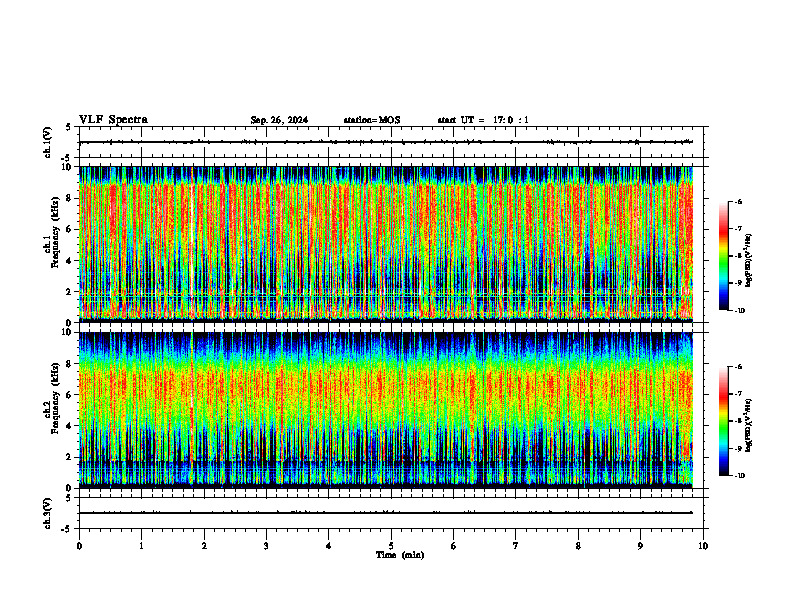This screenshot has height=612, width=792.
Task: Click the "start UT = 17: 0 : 1" text
Action: point(483,120)
